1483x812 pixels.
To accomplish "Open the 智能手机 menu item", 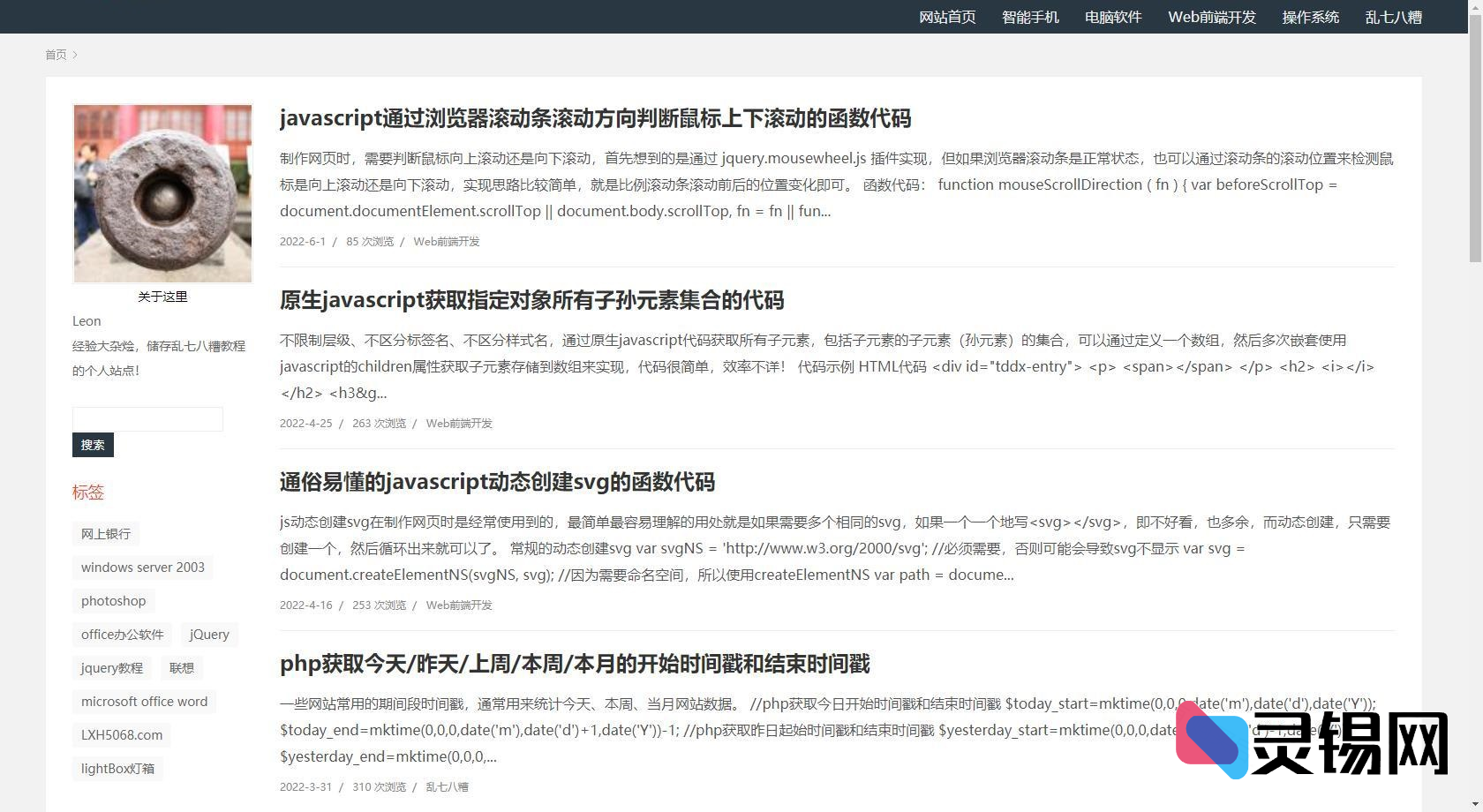I will [1030, 16].
